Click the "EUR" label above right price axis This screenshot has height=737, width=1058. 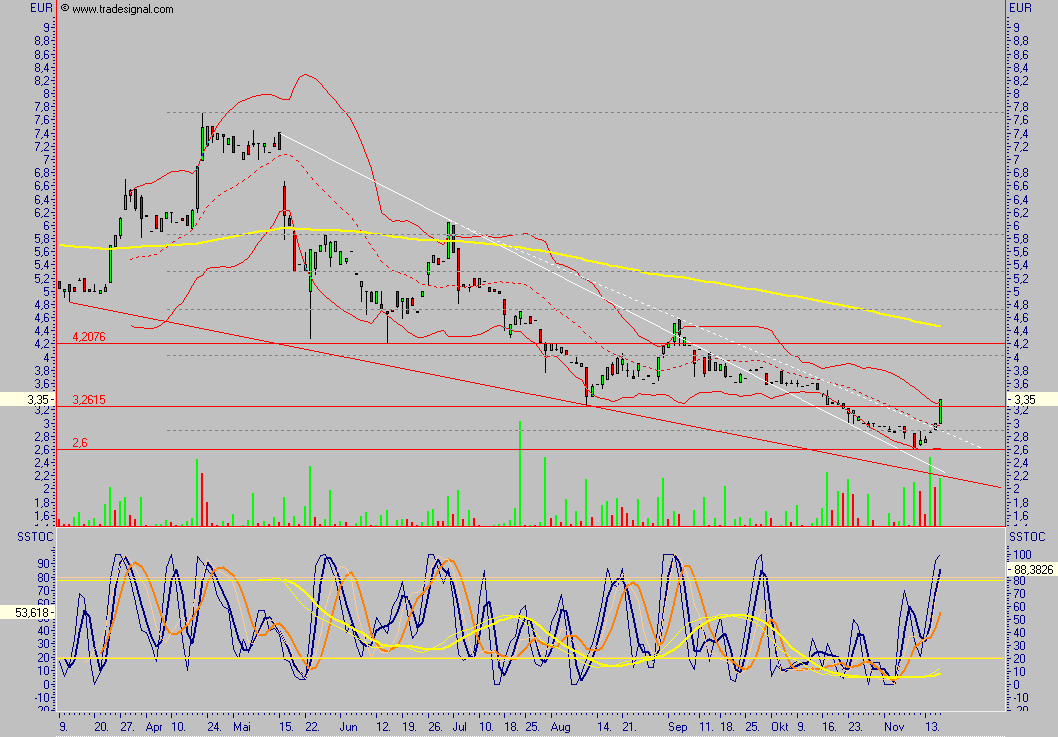[1020, 8]
